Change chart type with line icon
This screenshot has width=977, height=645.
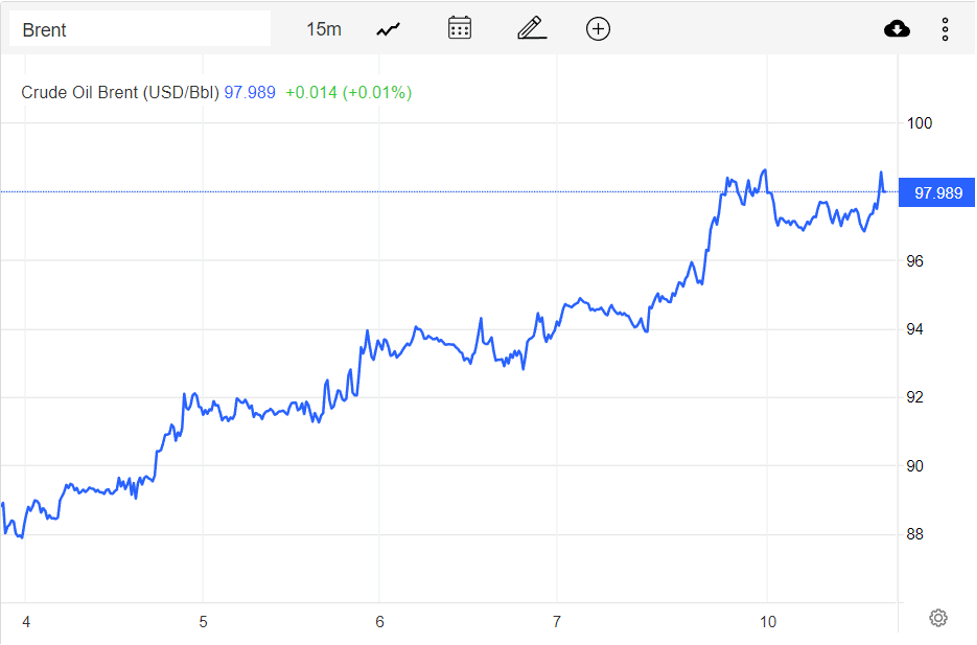pos(388,29)
